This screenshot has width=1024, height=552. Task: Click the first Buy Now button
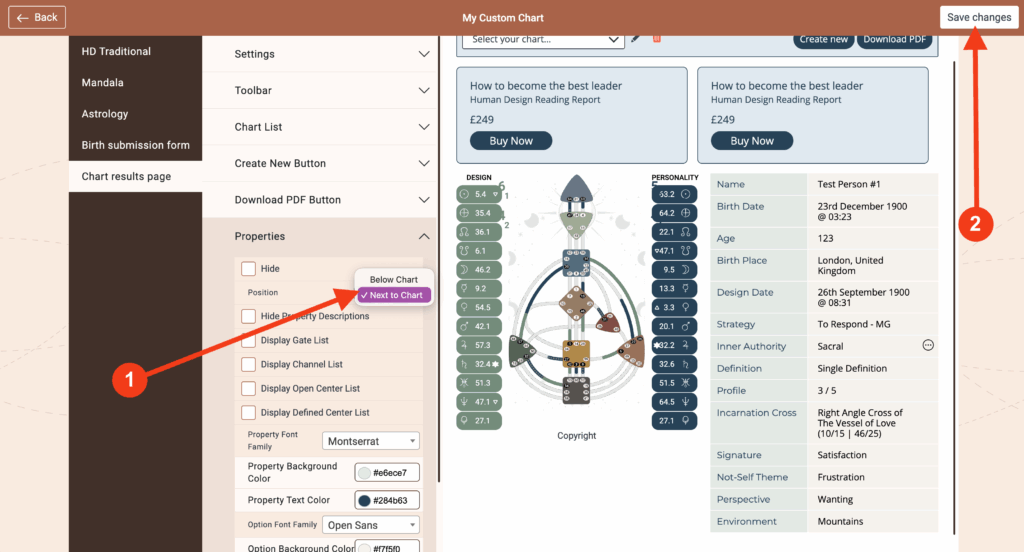coord(511,141)
